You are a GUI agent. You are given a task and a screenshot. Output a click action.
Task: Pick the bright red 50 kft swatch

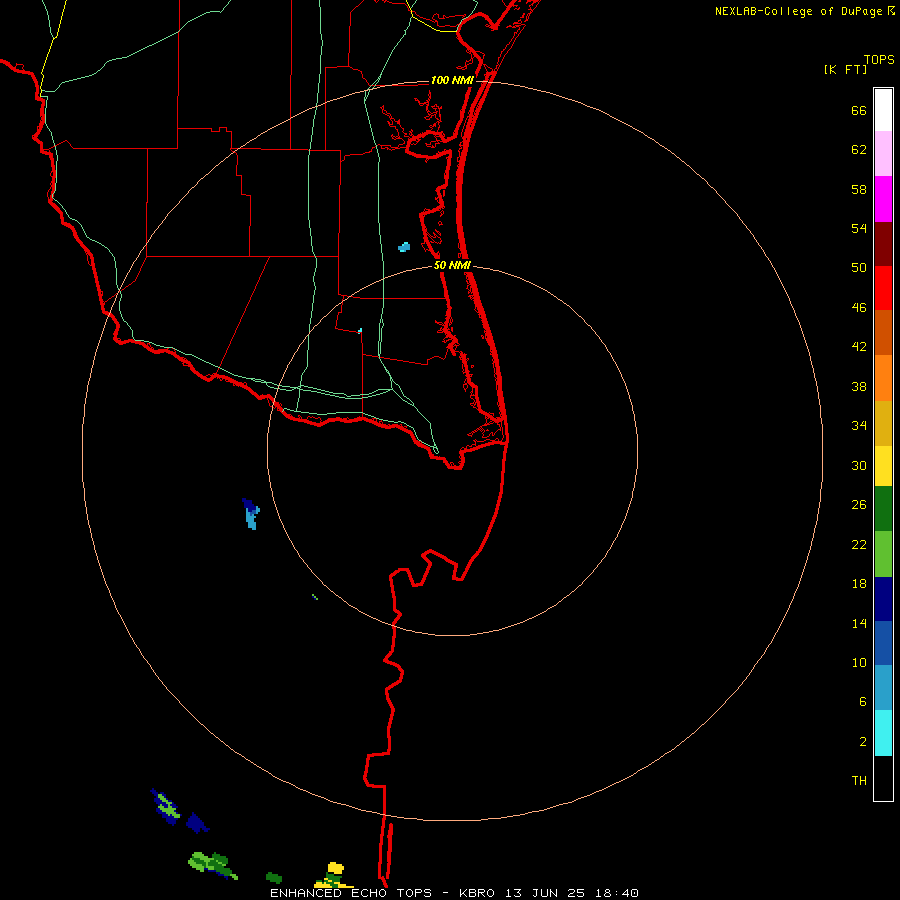pyautogui.click(x=883, y=288)
